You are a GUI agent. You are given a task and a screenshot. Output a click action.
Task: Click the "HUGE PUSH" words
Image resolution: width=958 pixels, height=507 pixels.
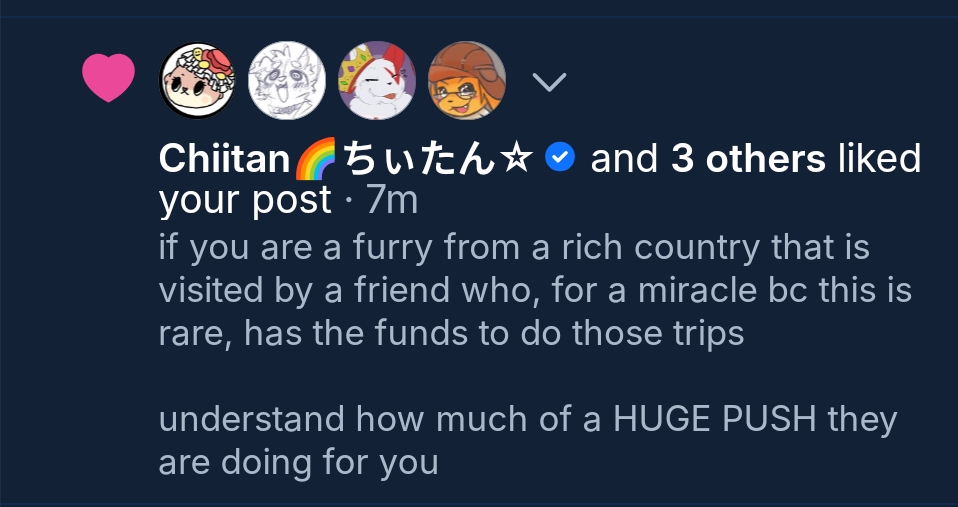(714, 419)
